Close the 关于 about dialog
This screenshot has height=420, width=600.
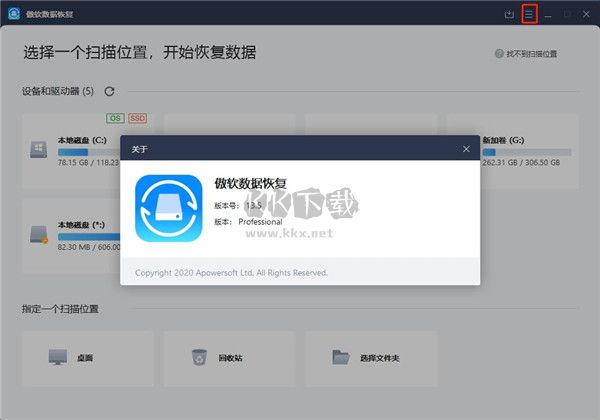[466, 149]
